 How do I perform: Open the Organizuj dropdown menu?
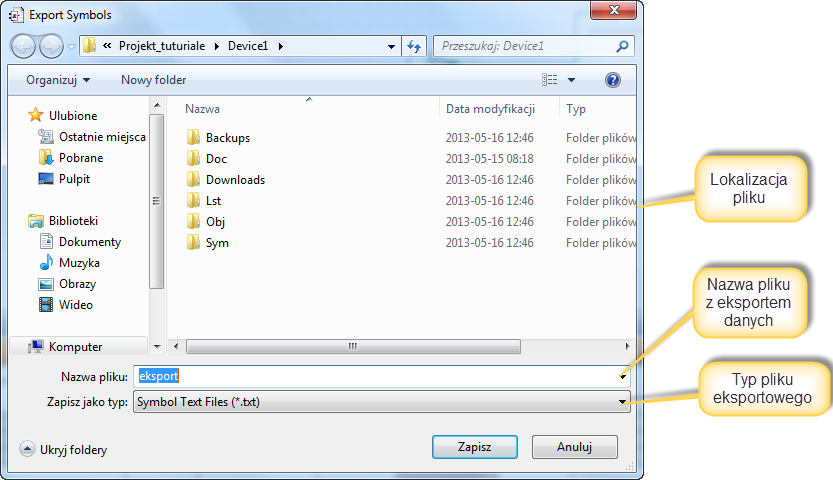(58, 80)
